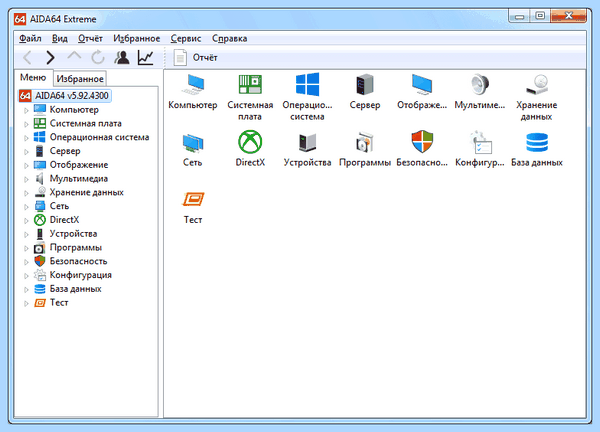This screenshot has width=600, height=432.
Task: Expand the Мультимедиа tree node
Action: click(x=26, y=179)
